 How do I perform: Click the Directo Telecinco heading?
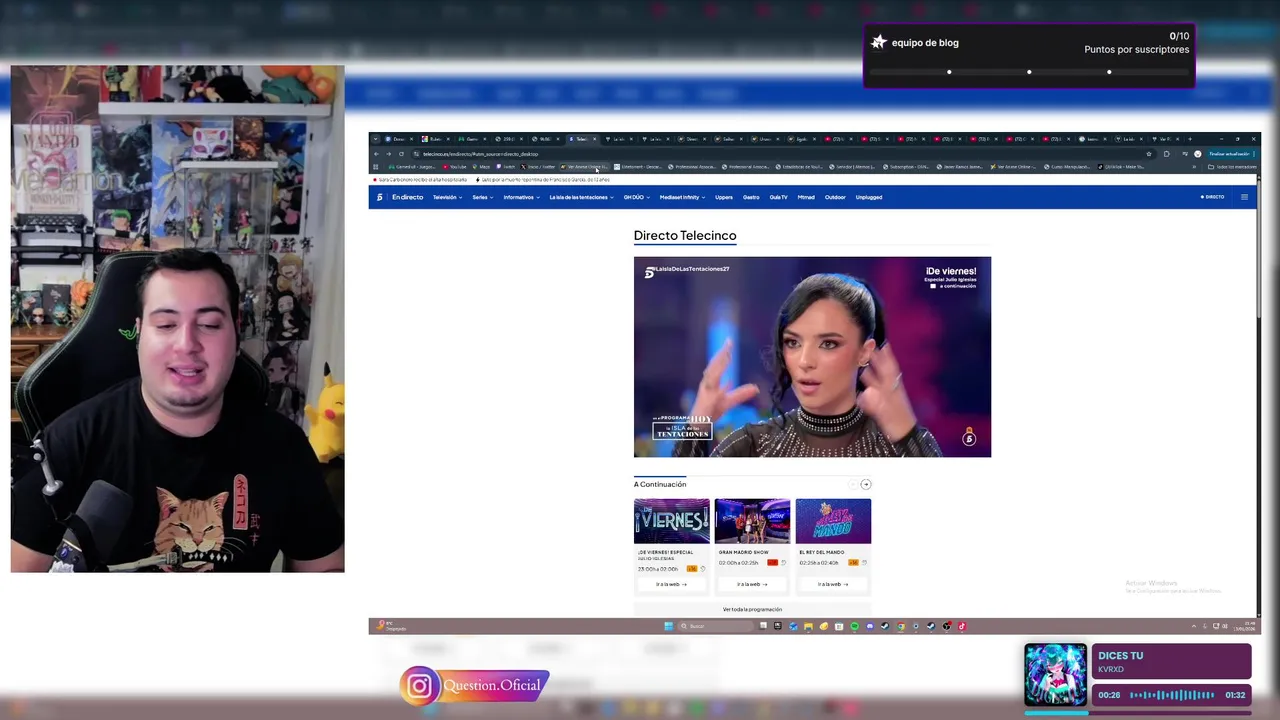pos(685,235)
